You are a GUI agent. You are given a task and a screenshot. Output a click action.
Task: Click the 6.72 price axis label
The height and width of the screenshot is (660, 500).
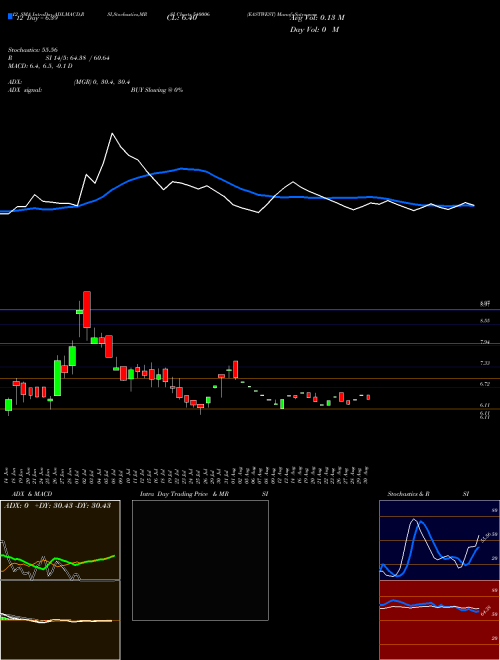(485, 384)
